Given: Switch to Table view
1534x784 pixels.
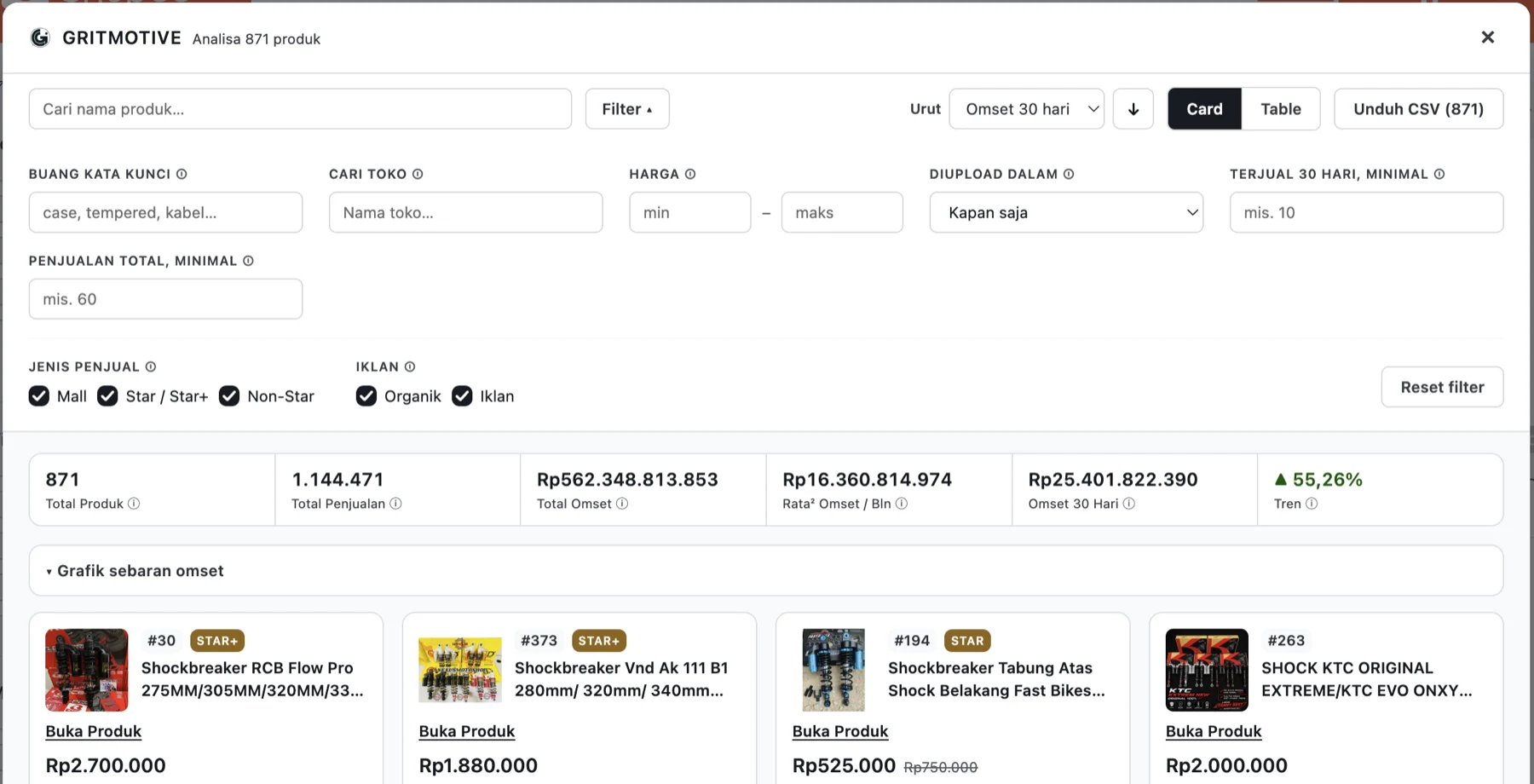Looking at the screenshot, I should [1281, 109].
